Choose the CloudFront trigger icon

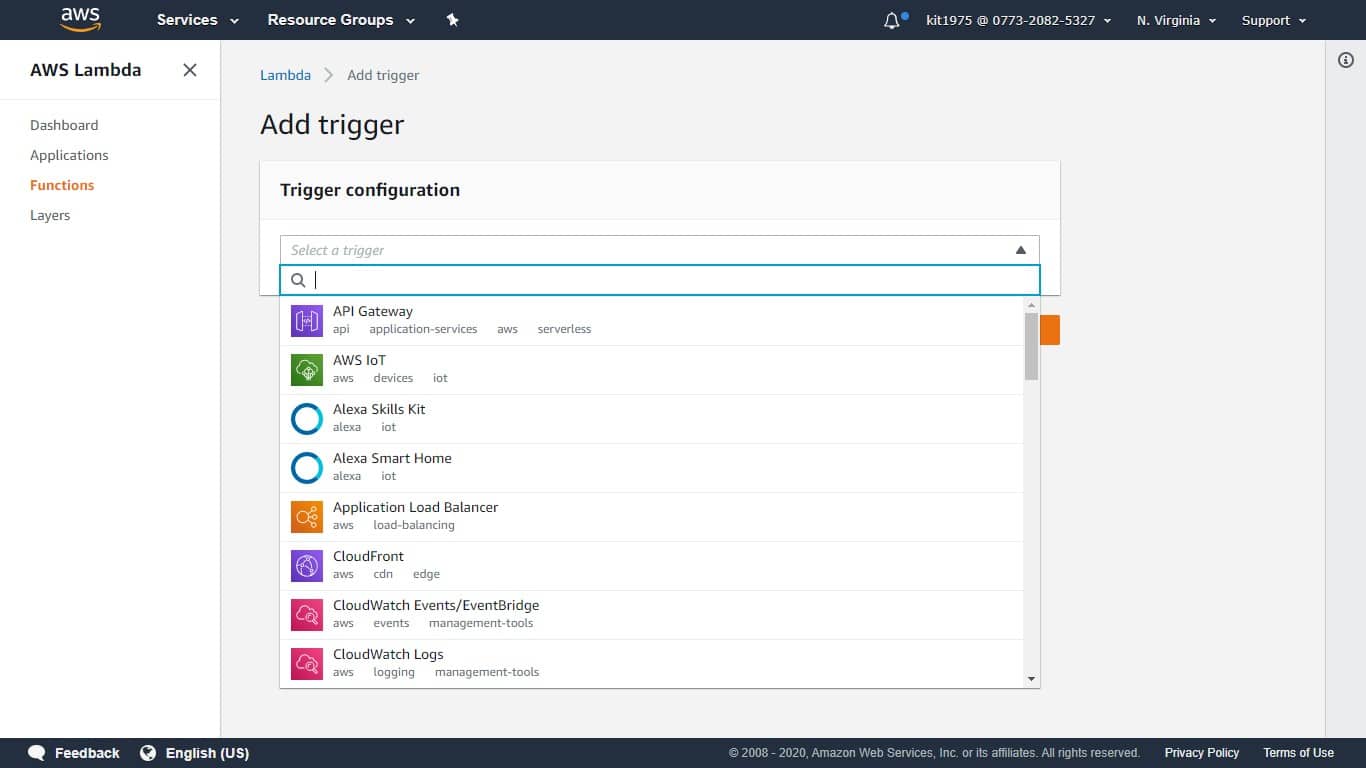[307, 566]
